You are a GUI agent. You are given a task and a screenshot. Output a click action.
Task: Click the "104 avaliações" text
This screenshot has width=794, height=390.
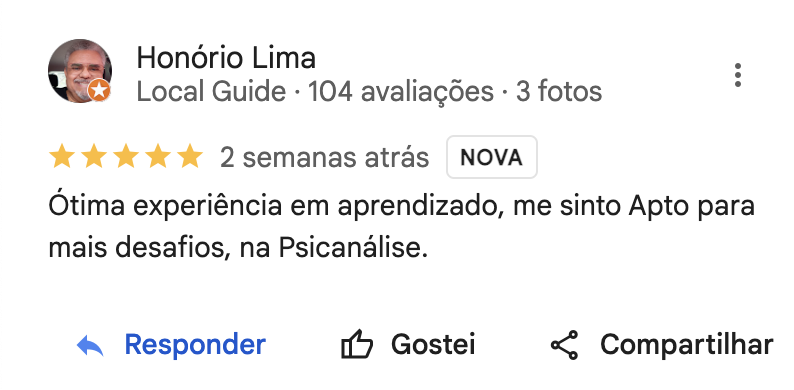tap(401, 92)
